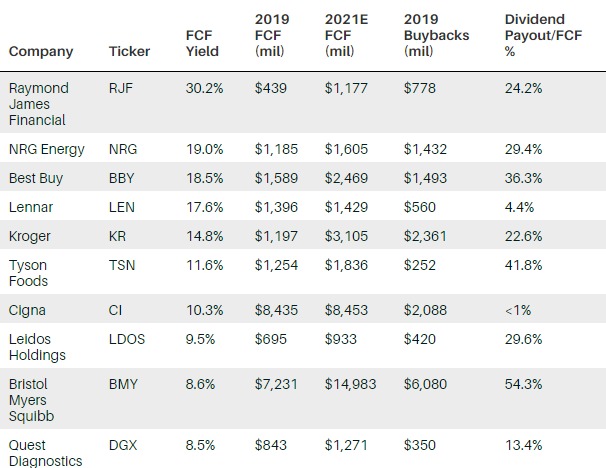
Task: Select the BBY ticker cell
Action: click(x=122, y=178)
